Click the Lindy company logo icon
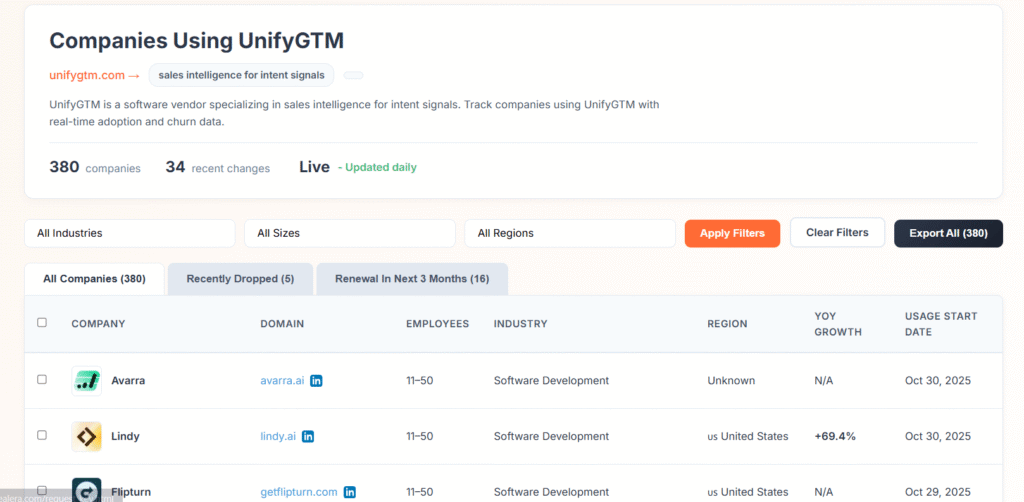This screenshot has width=1024, height=502. click(87, 436)
